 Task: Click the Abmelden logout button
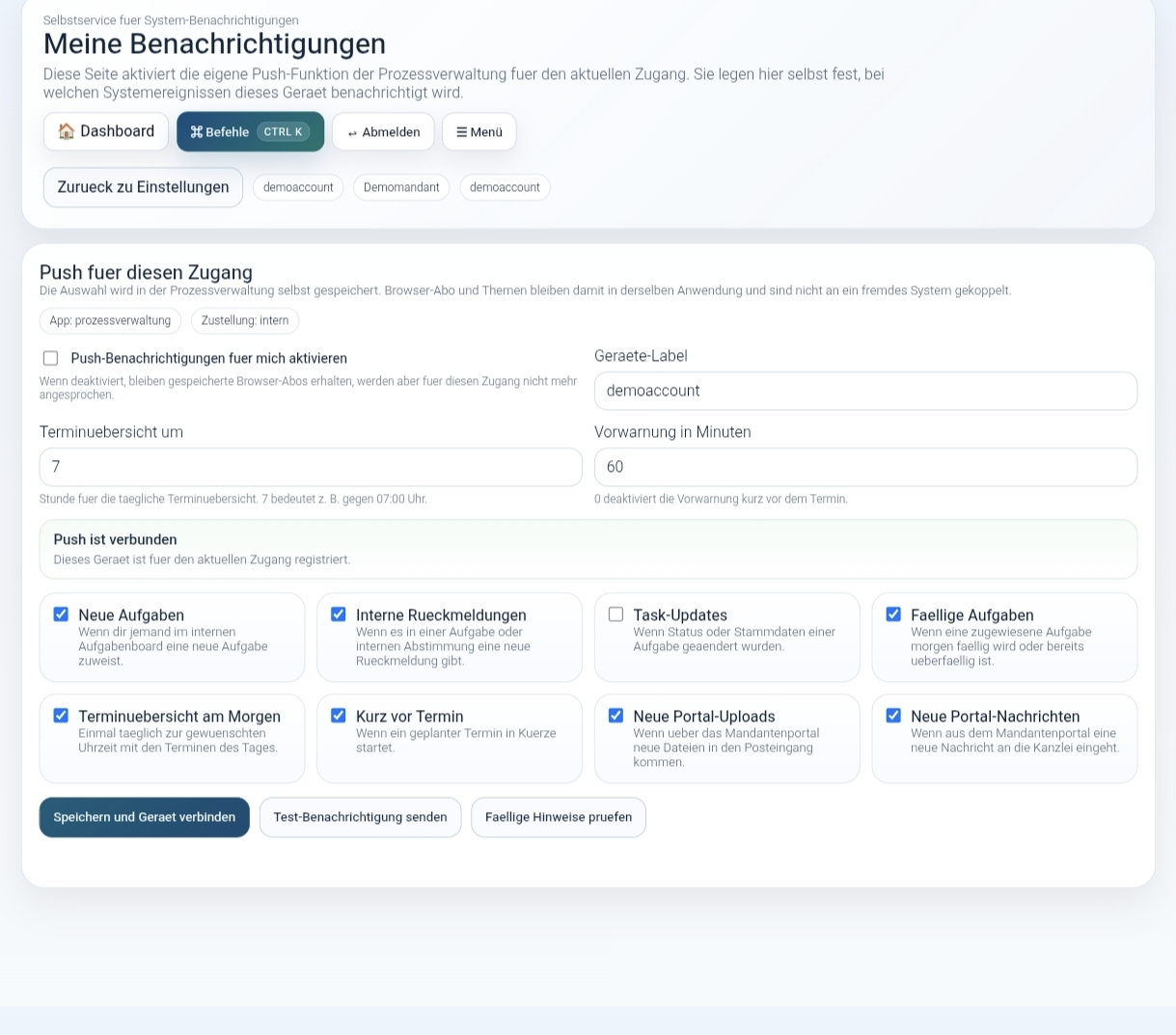(383, 132)
